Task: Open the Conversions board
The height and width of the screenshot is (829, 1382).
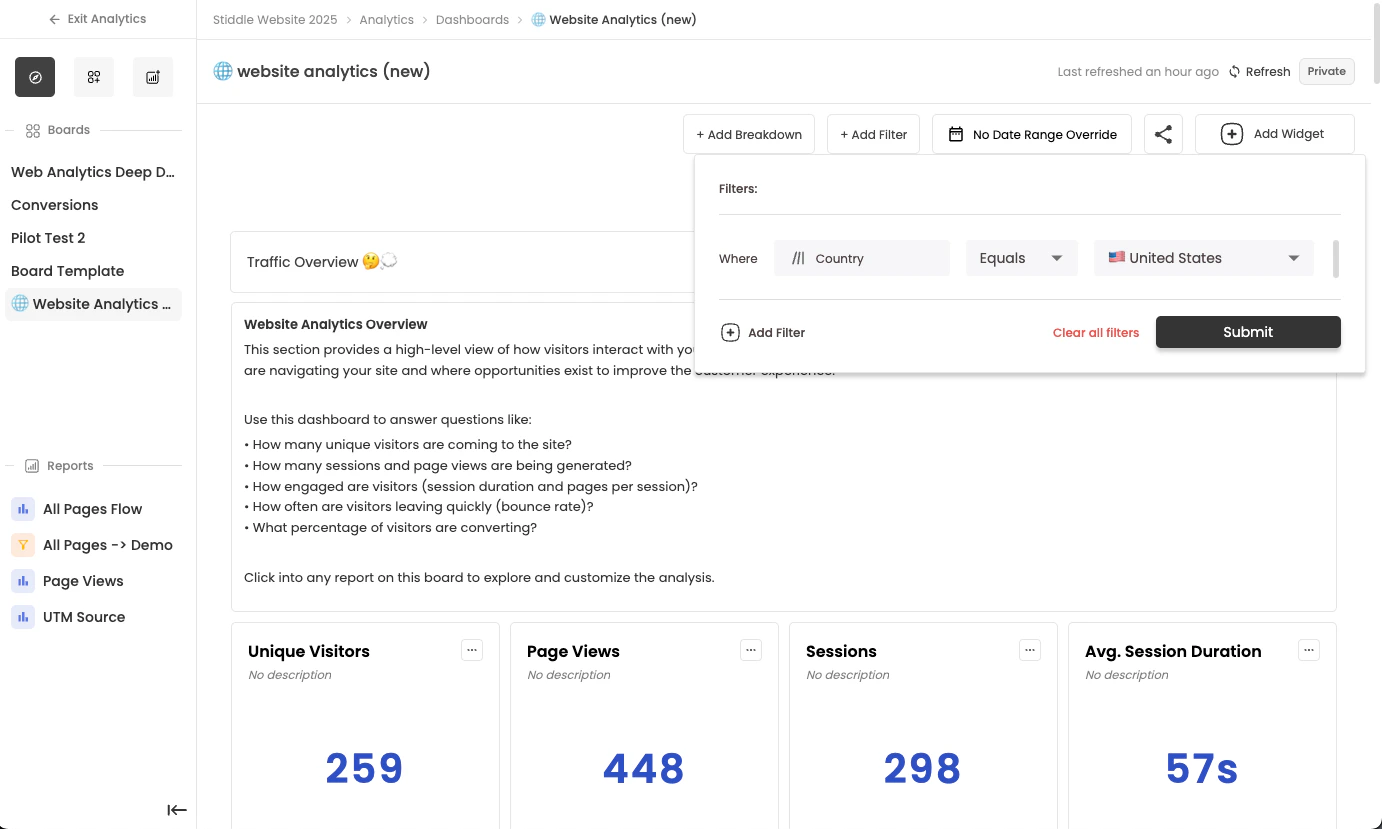Action: [55, 205]
